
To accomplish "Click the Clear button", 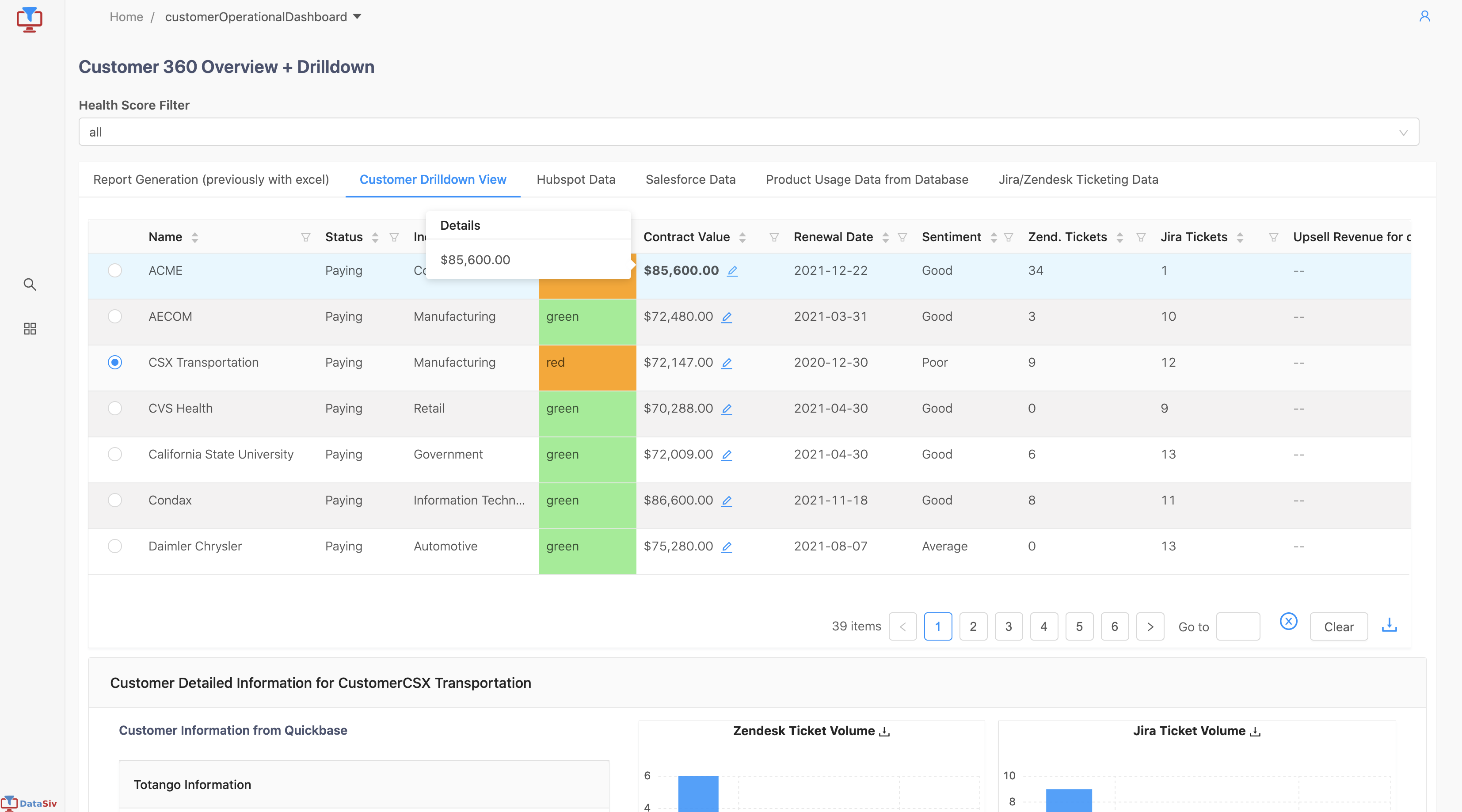I will (x=1339, y=627).
